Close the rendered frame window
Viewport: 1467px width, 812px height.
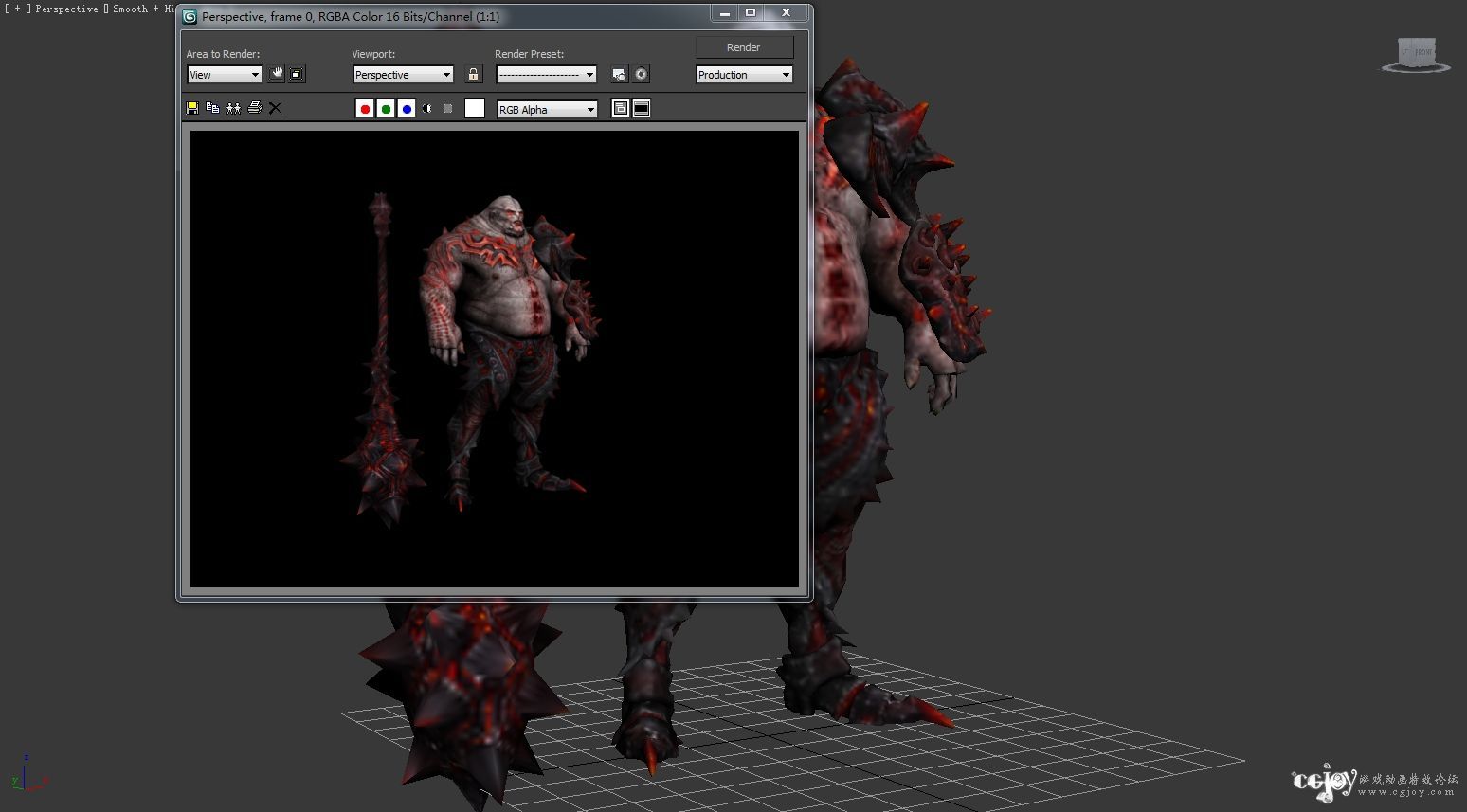click(786, 13)
